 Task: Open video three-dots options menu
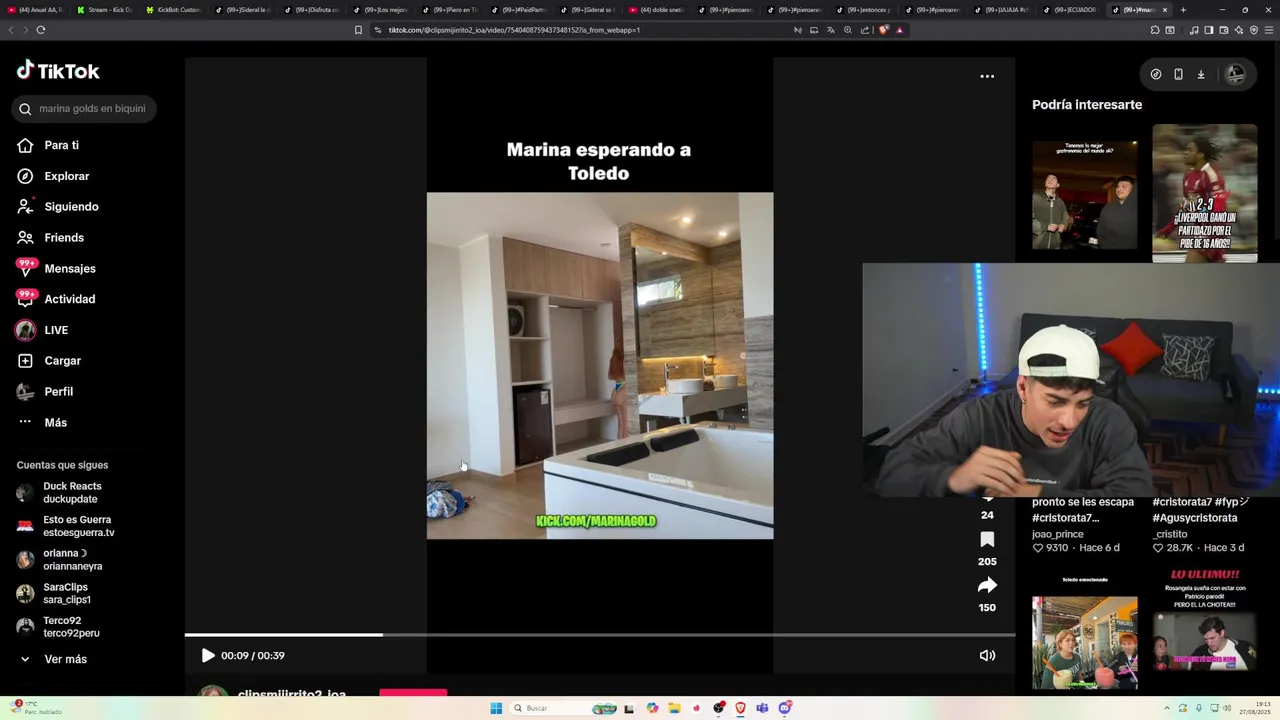coord(987,76)
